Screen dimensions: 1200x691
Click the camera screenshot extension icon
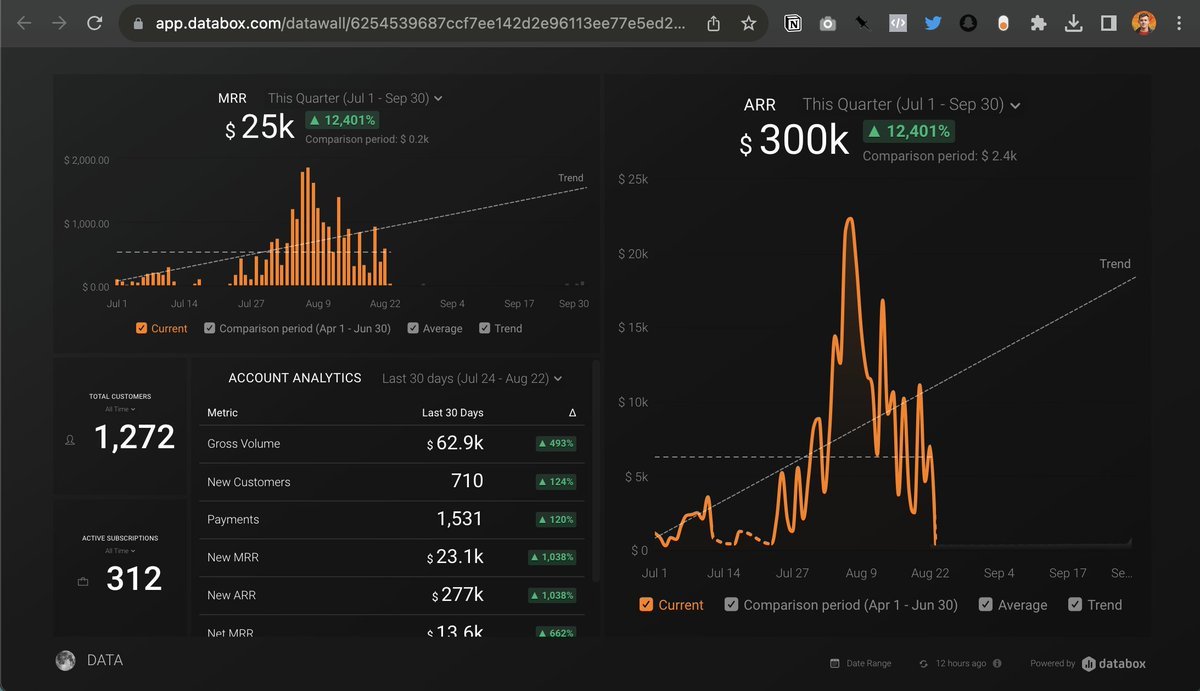point(828,23)
